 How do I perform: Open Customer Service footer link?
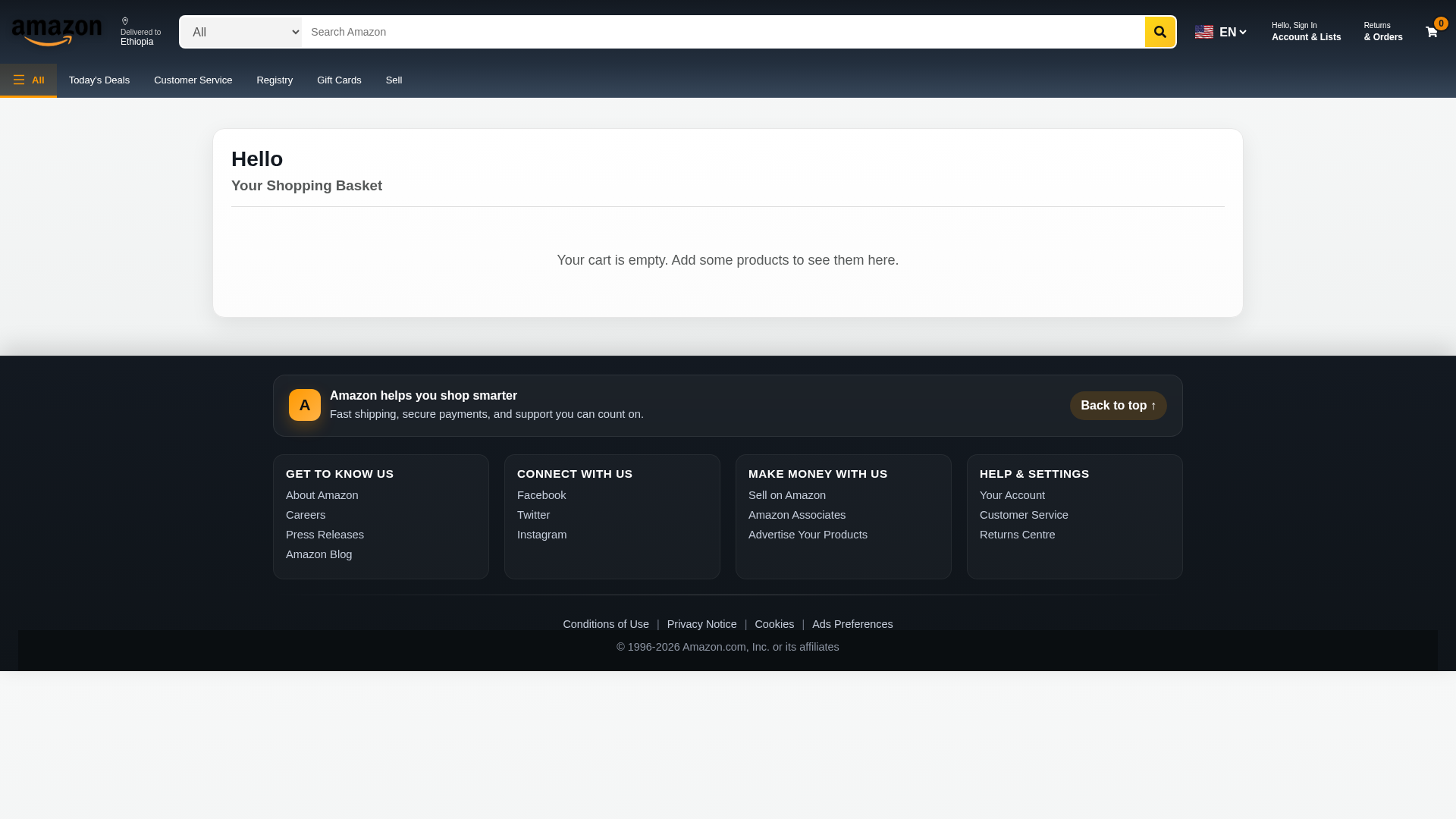click(x=1024, y=515)
